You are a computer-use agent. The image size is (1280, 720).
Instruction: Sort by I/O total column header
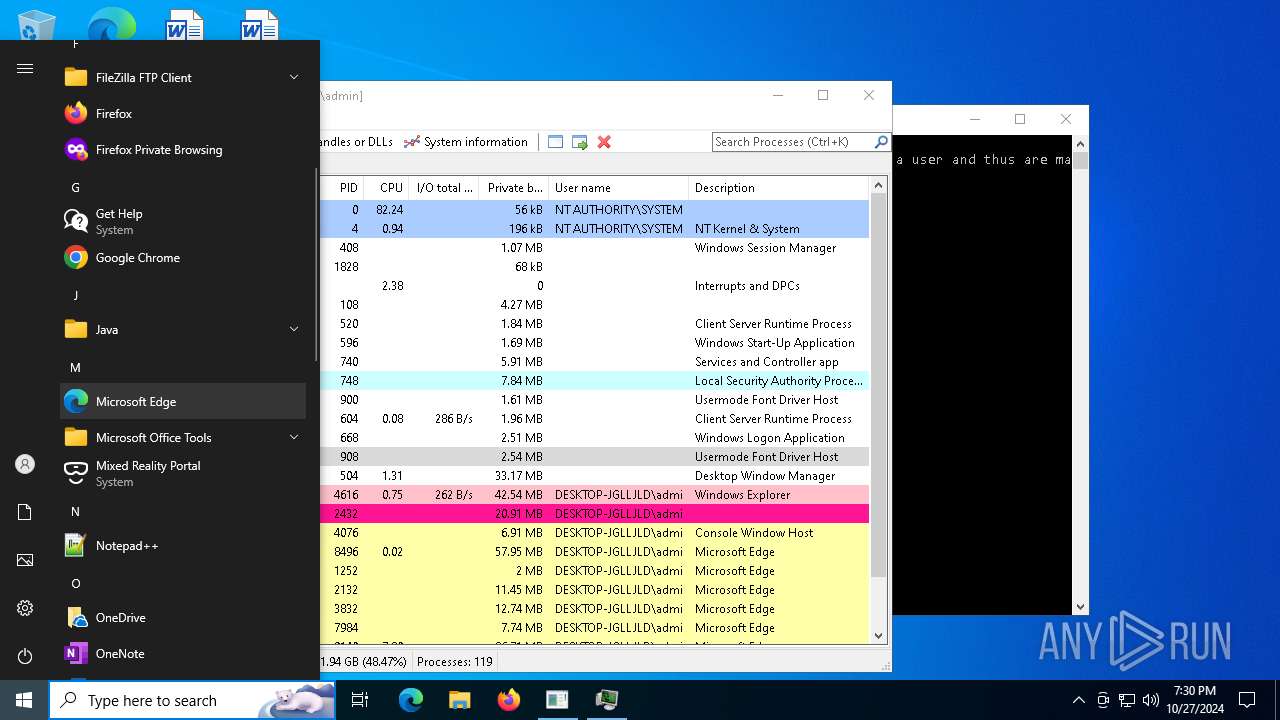[x=445, y=188]
